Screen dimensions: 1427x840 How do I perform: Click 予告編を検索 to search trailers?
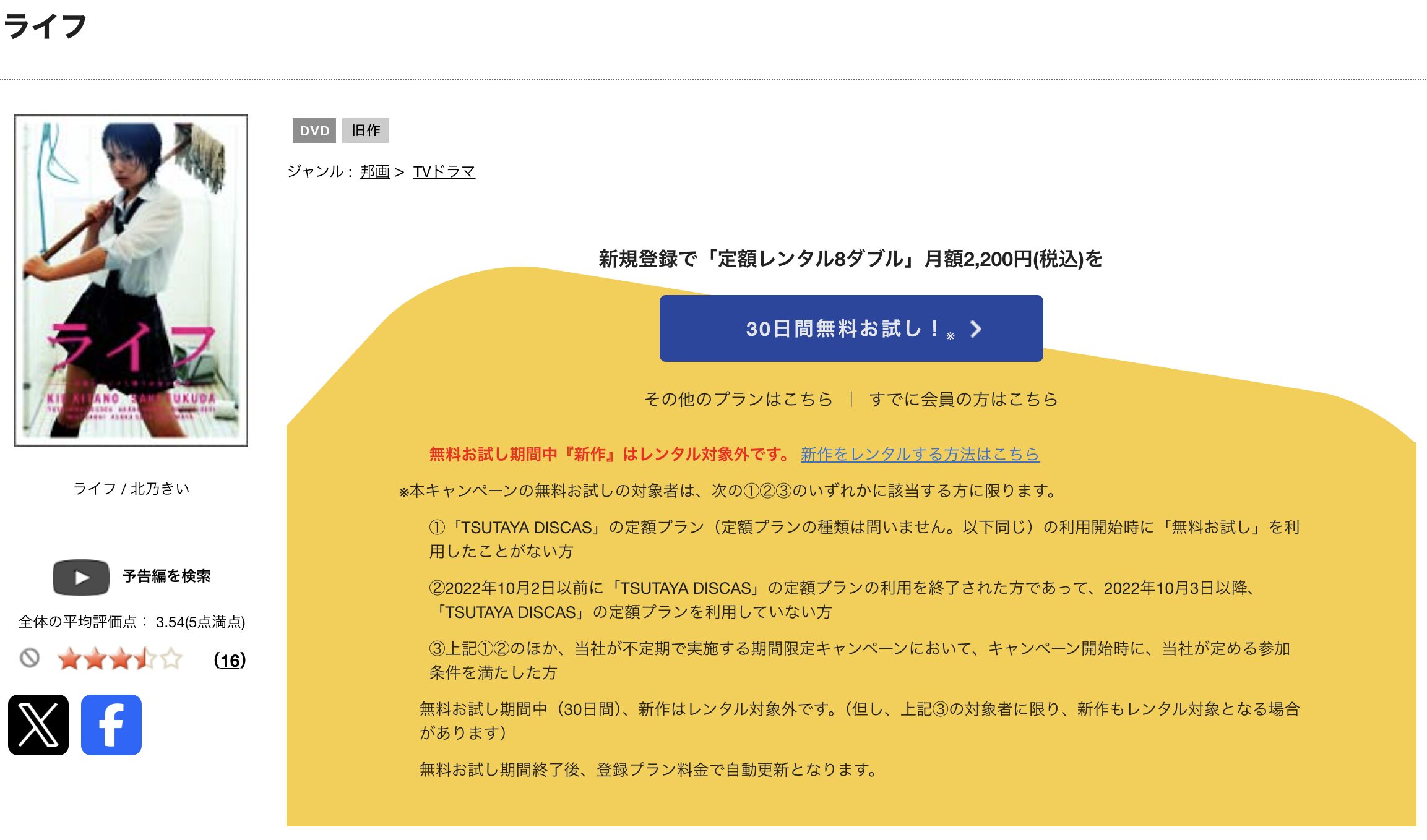[x=166, y=576]
